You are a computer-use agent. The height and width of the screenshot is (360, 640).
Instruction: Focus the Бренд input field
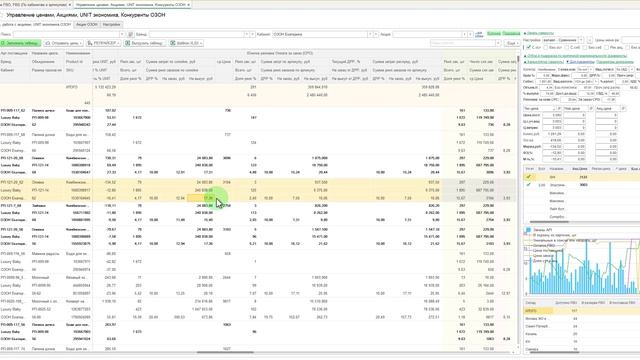tap(197, 34)
